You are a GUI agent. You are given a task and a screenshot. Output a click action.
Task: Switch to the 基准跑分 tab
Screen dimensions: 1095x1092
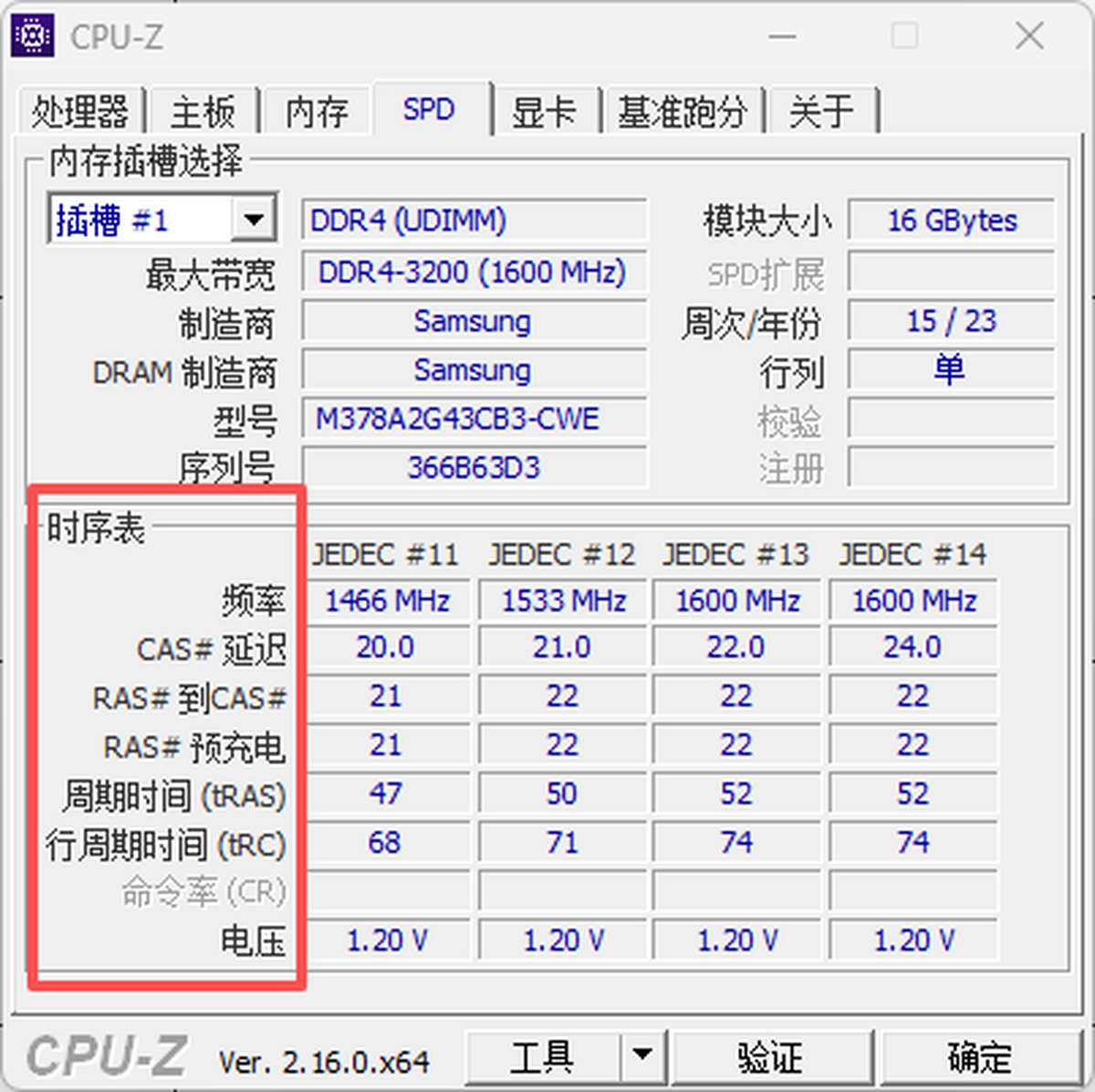click(684, 110)
